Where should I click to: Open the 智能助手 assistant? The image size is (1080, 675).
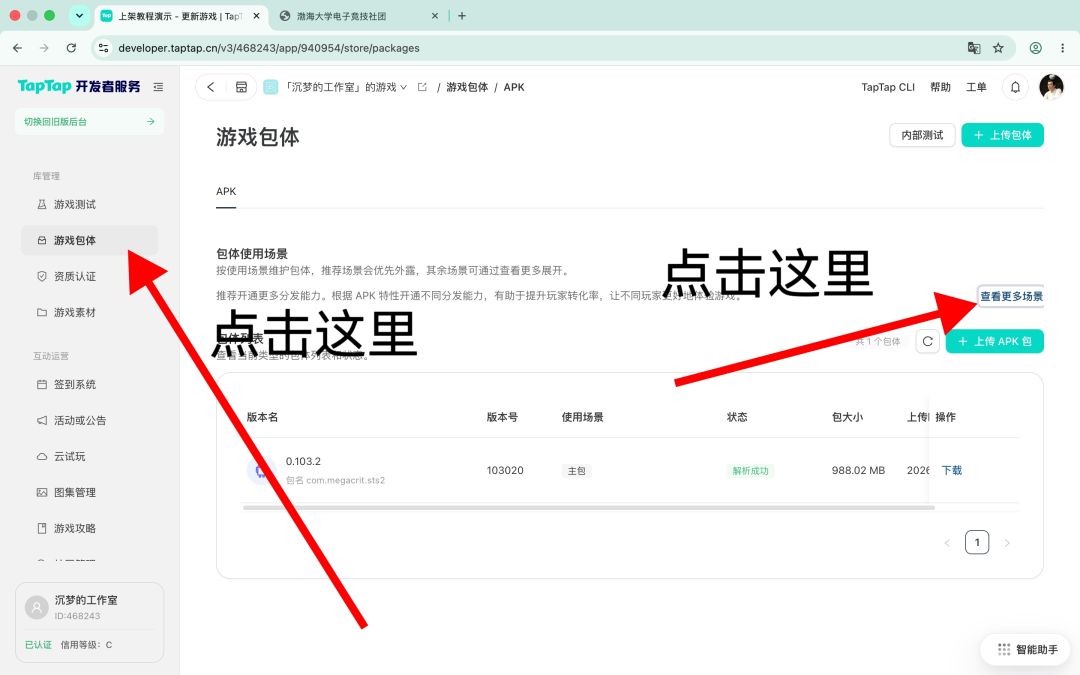[1028, 650]
